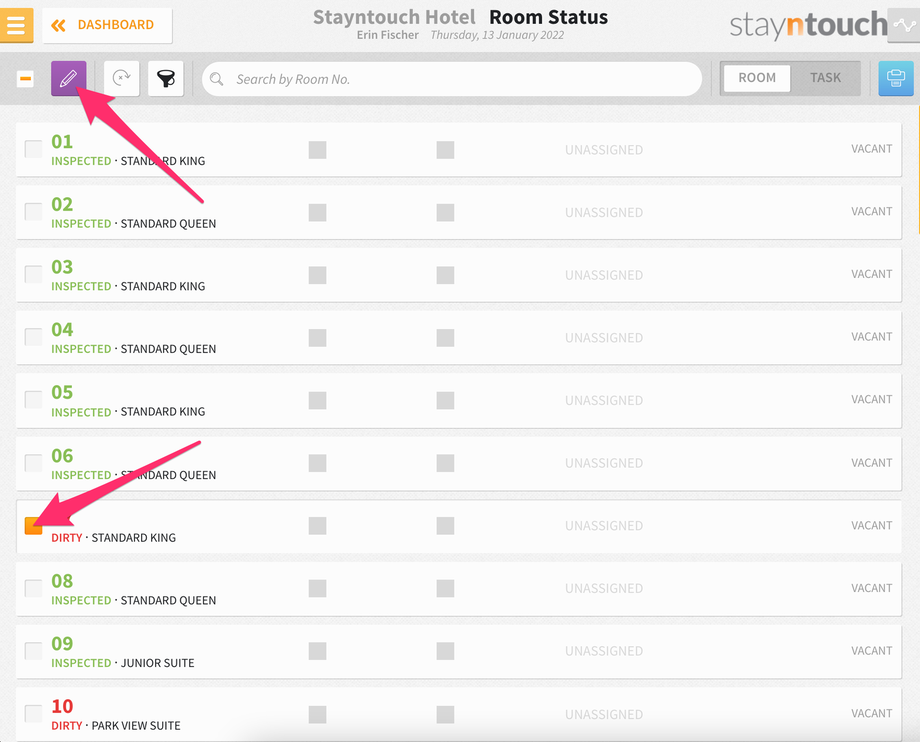Switch to the ROOM view tab
The width and height of the screenshot is (920, 742).
click(757, 78)
